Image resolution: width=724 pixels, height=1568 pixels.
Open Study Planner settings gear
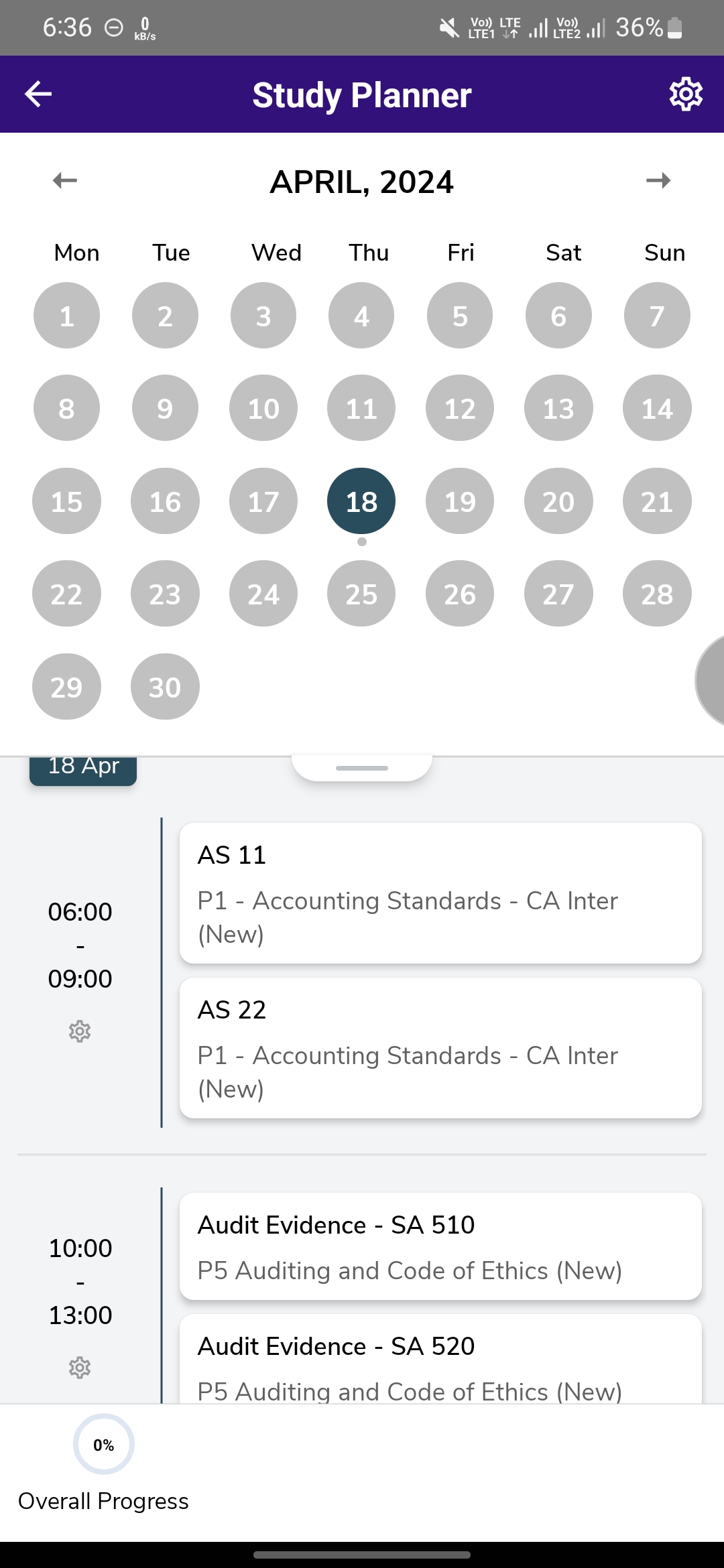click(686, 94)
